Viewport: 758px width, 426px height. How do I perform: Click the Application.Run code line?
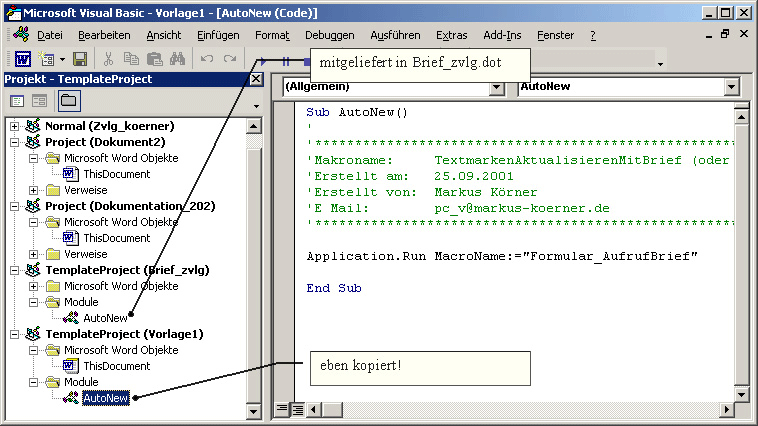click(x=502, y=256)
